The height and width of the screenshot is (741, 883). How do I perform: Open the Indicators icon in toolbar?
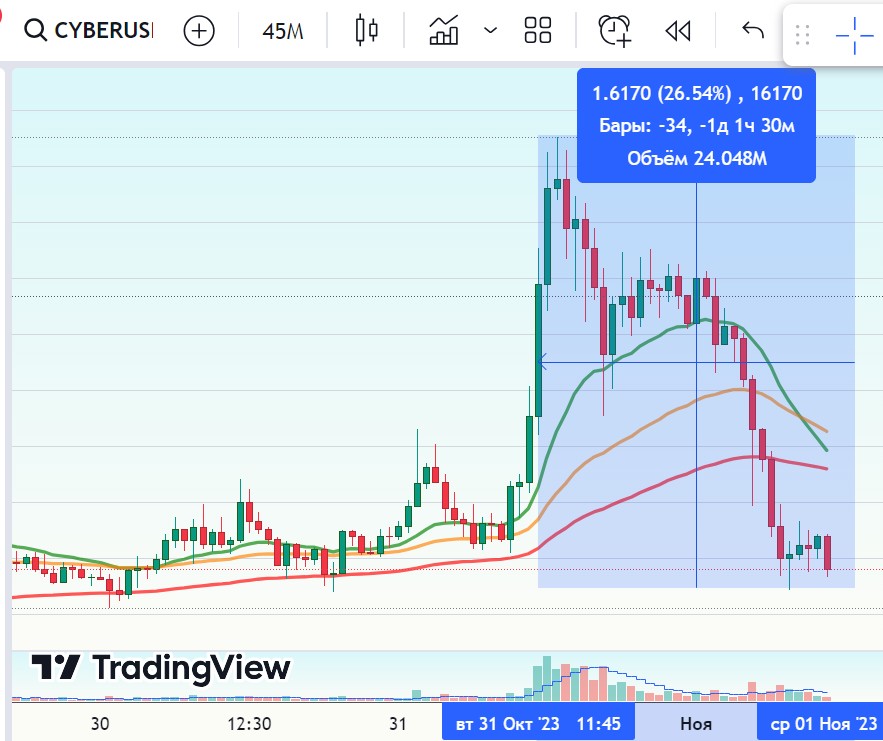(443, 31)
